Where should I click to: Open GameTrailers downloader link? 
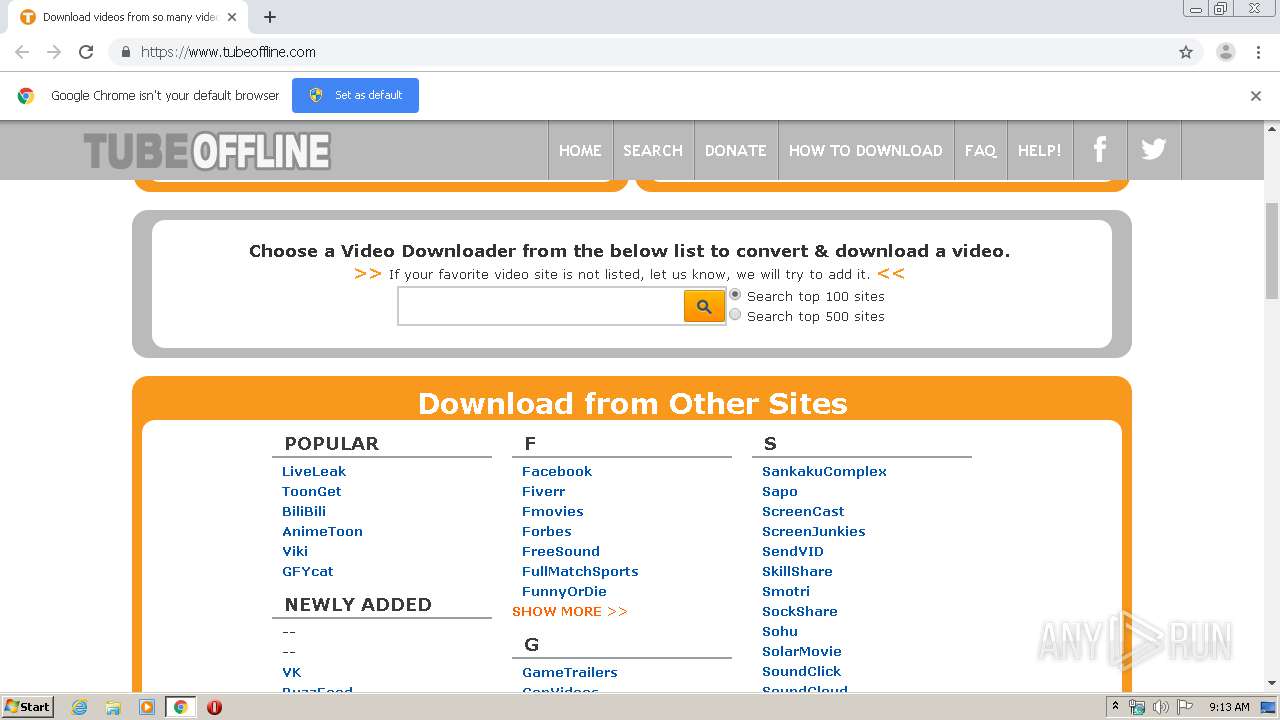pos(570,672)
